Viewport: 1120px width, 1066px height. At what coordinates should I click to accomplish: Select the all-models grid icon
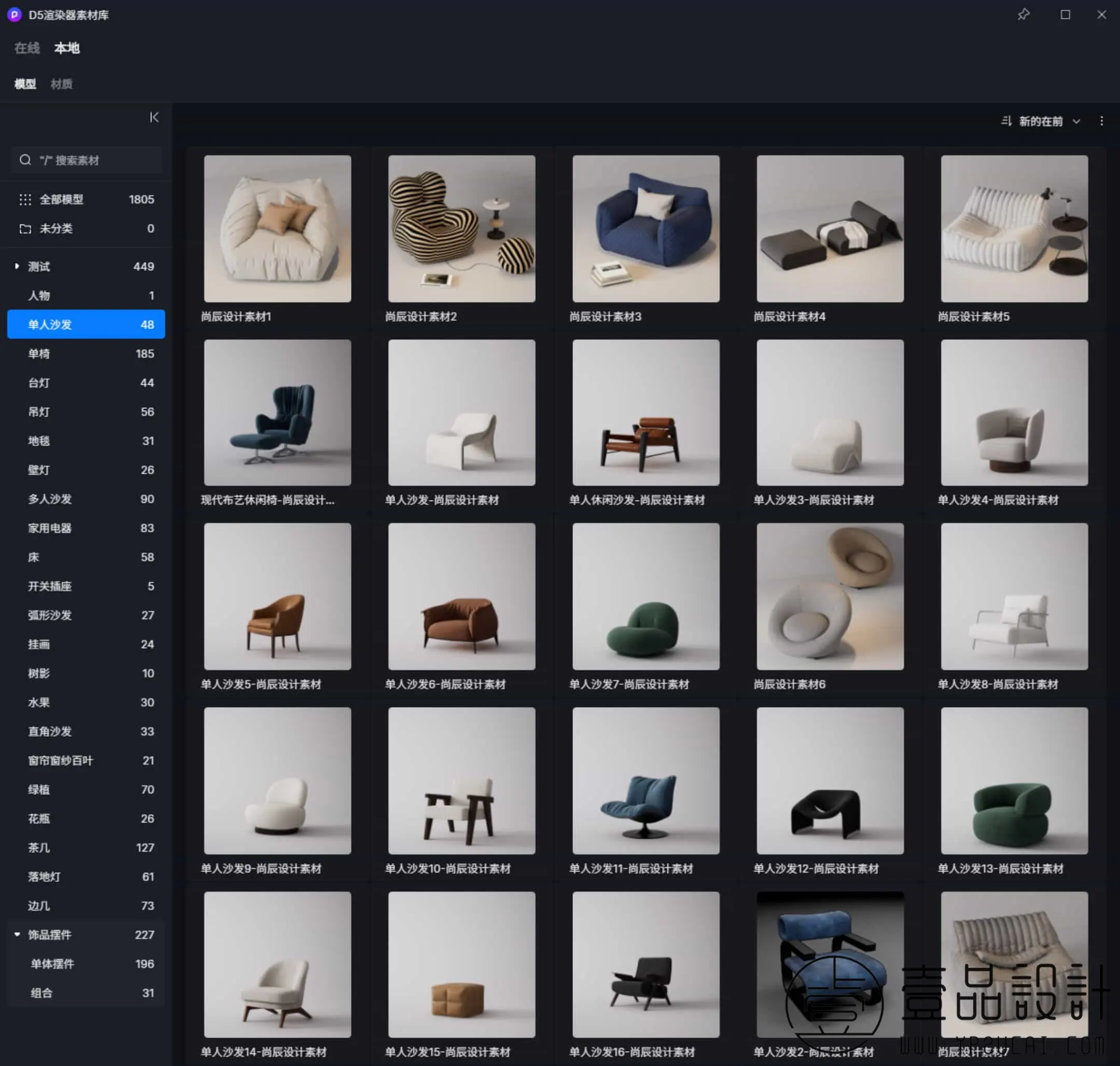(25, 199)
